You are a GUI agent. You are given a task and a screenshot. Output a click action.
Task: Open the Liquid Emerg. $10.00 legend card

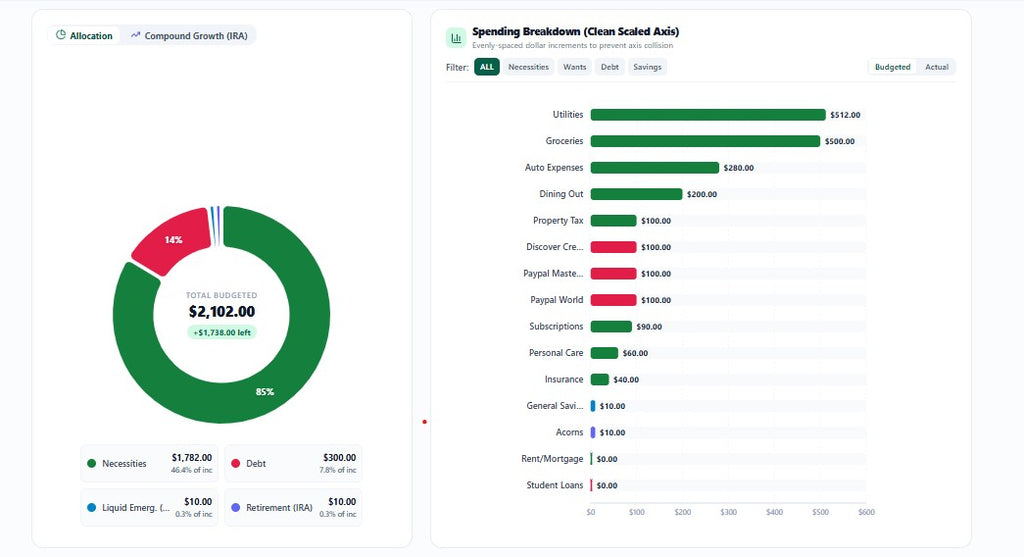[150, 507]
